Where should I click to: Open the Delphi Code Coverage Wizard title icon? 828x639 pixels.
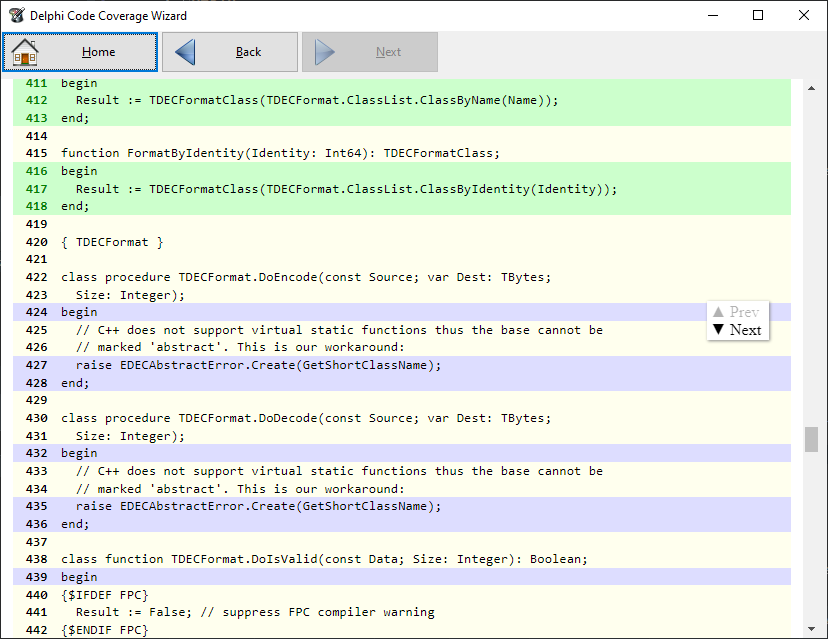(16, 15)
